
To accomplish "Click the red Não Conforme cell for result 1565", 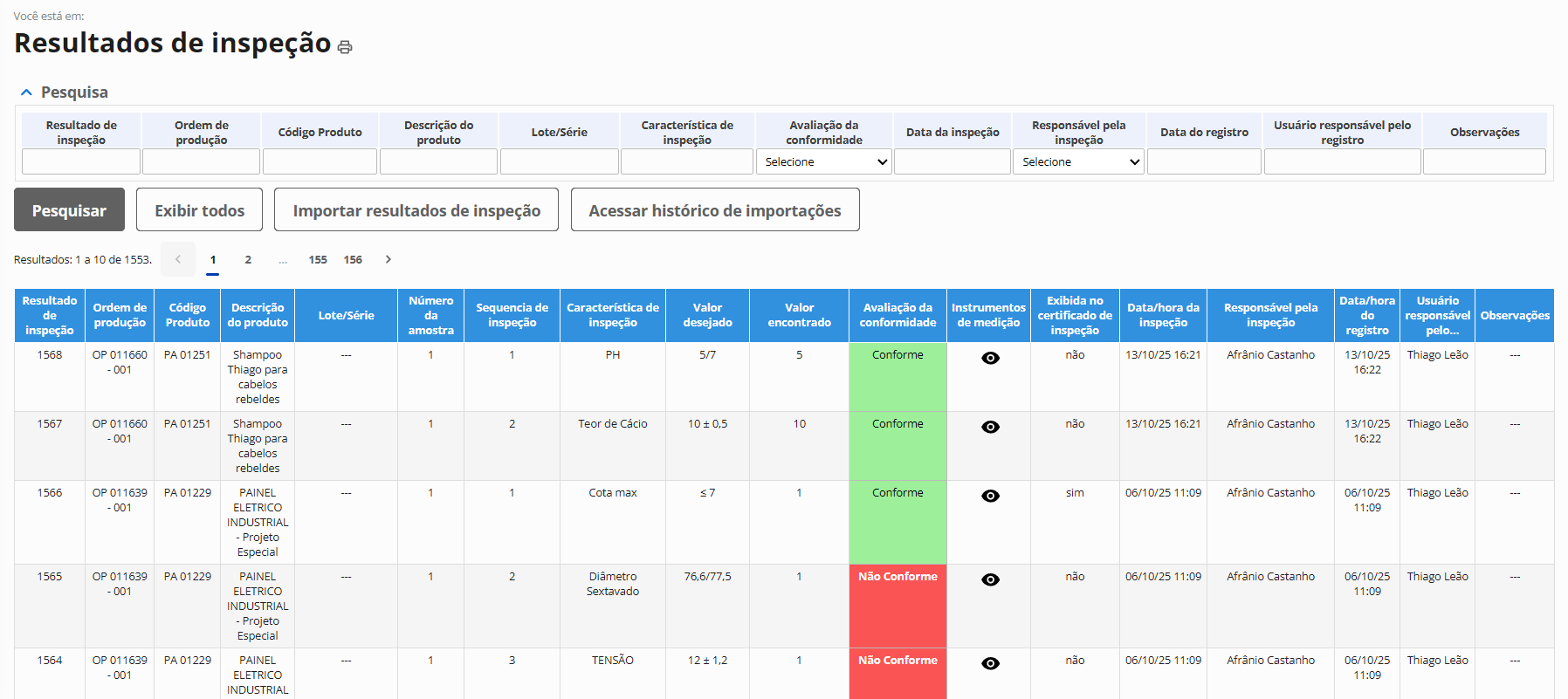I will click(x=897, y=606).
